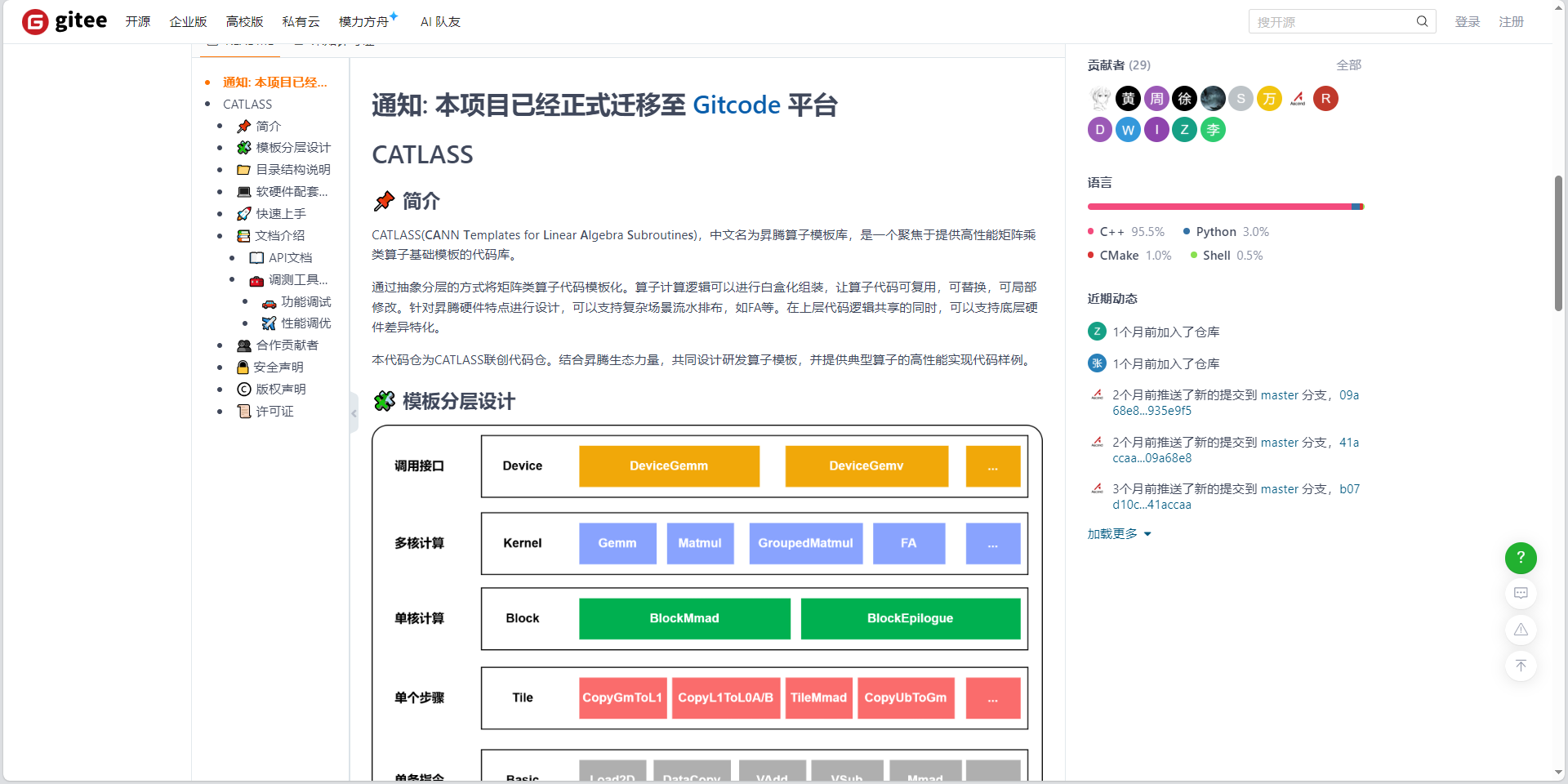Click the report warning triangle floating icon
The image size is (1568, 784).
pyautogui.click(x=1521, y=630)
